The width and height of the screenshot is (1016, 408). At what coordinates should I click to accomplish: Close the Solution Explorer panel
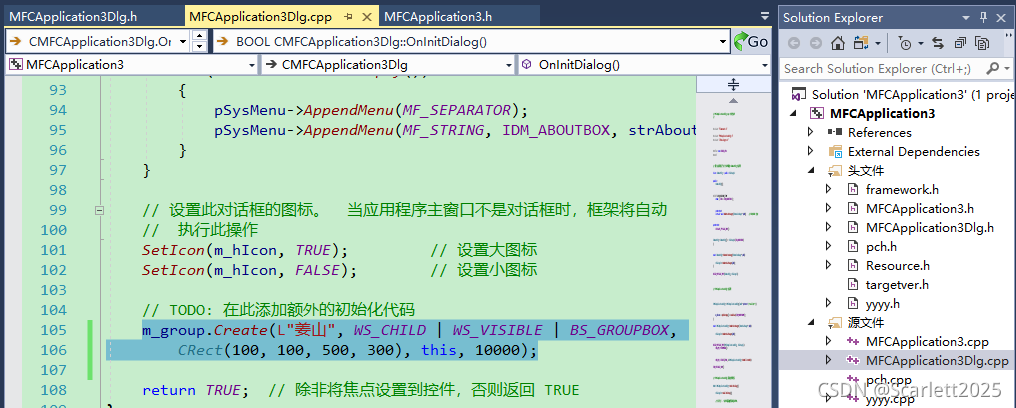point(1002,17)
